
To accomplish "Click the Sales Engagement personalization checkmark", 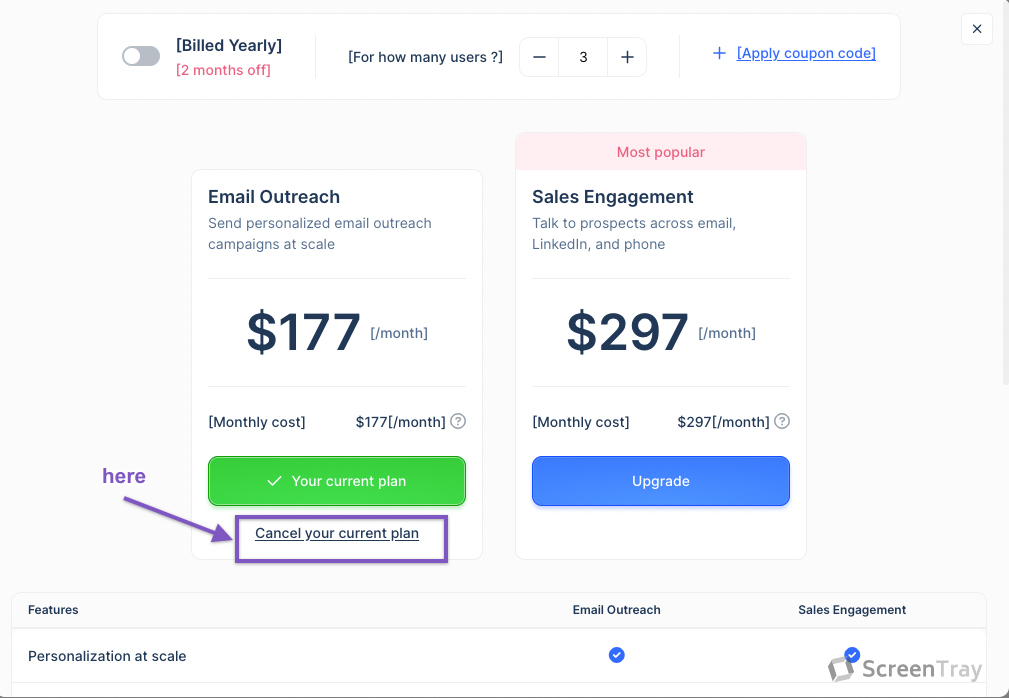I will click(x=852, y=655).
